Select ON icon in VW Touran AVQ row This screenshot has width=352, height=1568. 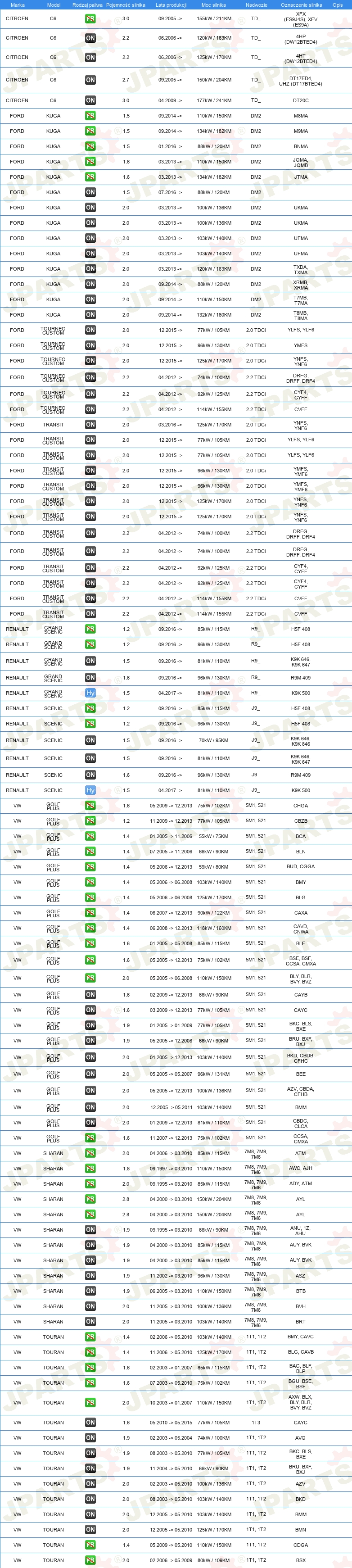pyautogui.click(x=90, y=1438)
